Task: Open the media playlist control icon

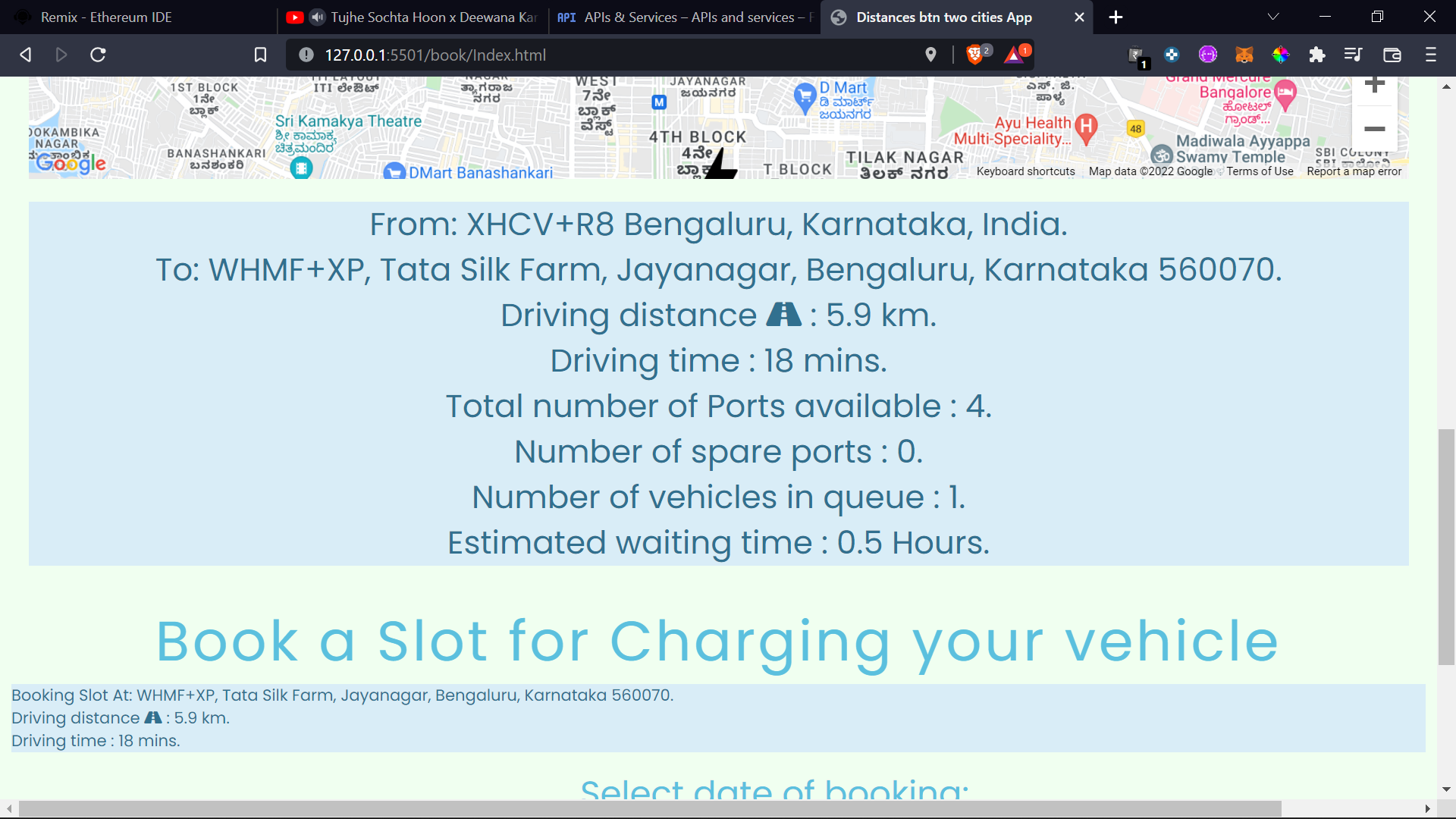Action: click(1353, 55)
